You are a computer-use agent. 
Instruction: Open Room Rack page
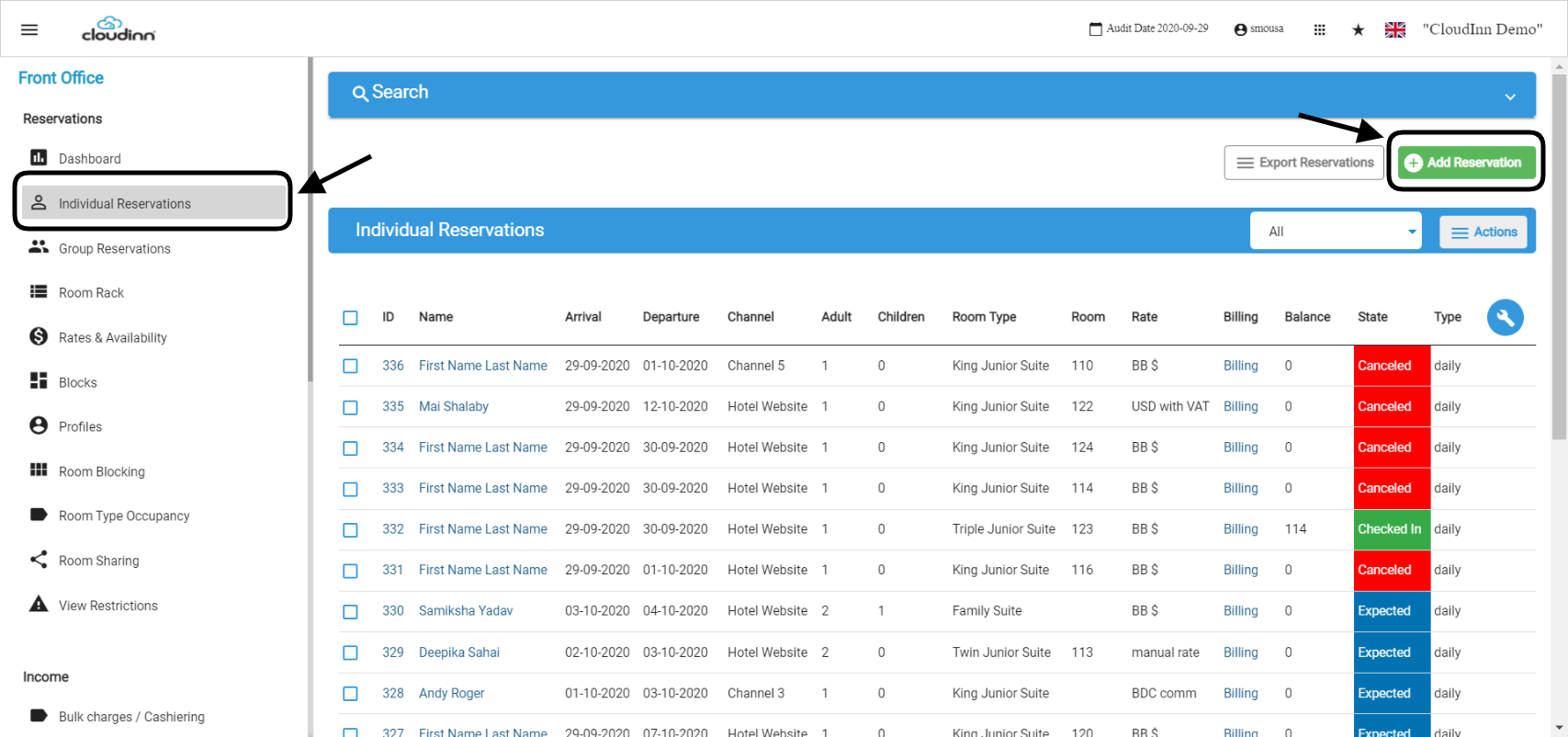click(91, 292)
